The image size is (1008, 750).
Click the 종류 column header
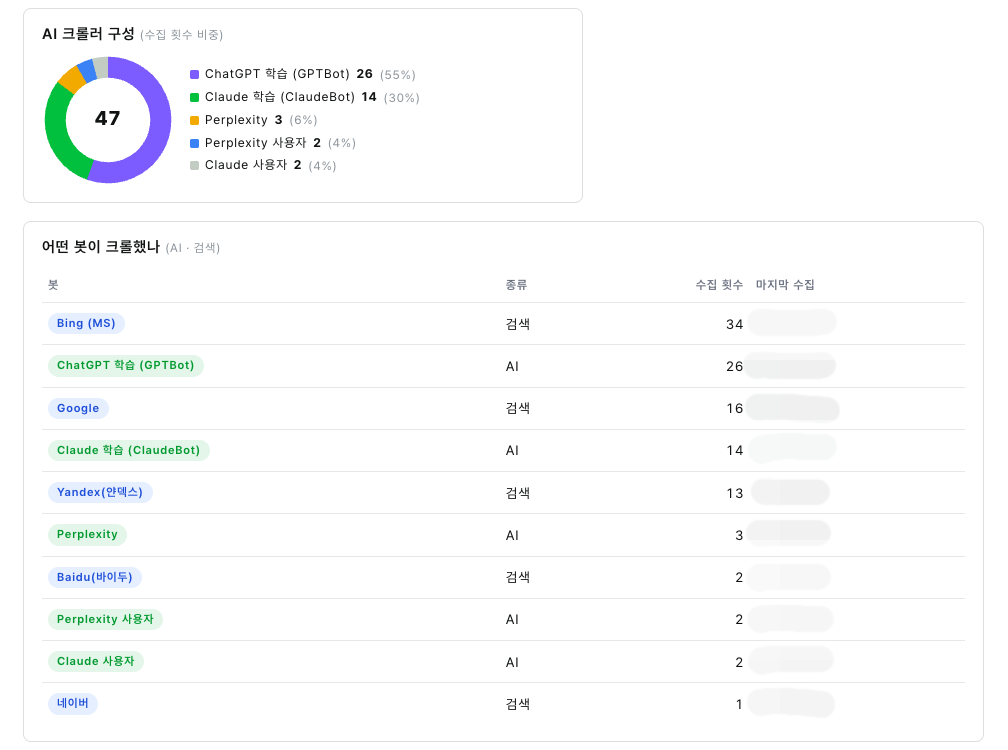pos(516,285)
